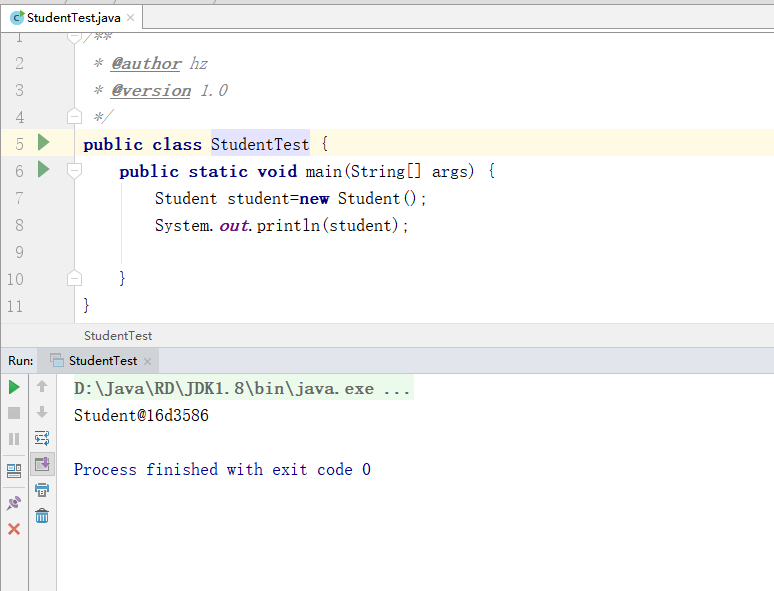774x591 pixels.
Task: Click line number 11 in the gutter
Action: [x=15, y=306]
